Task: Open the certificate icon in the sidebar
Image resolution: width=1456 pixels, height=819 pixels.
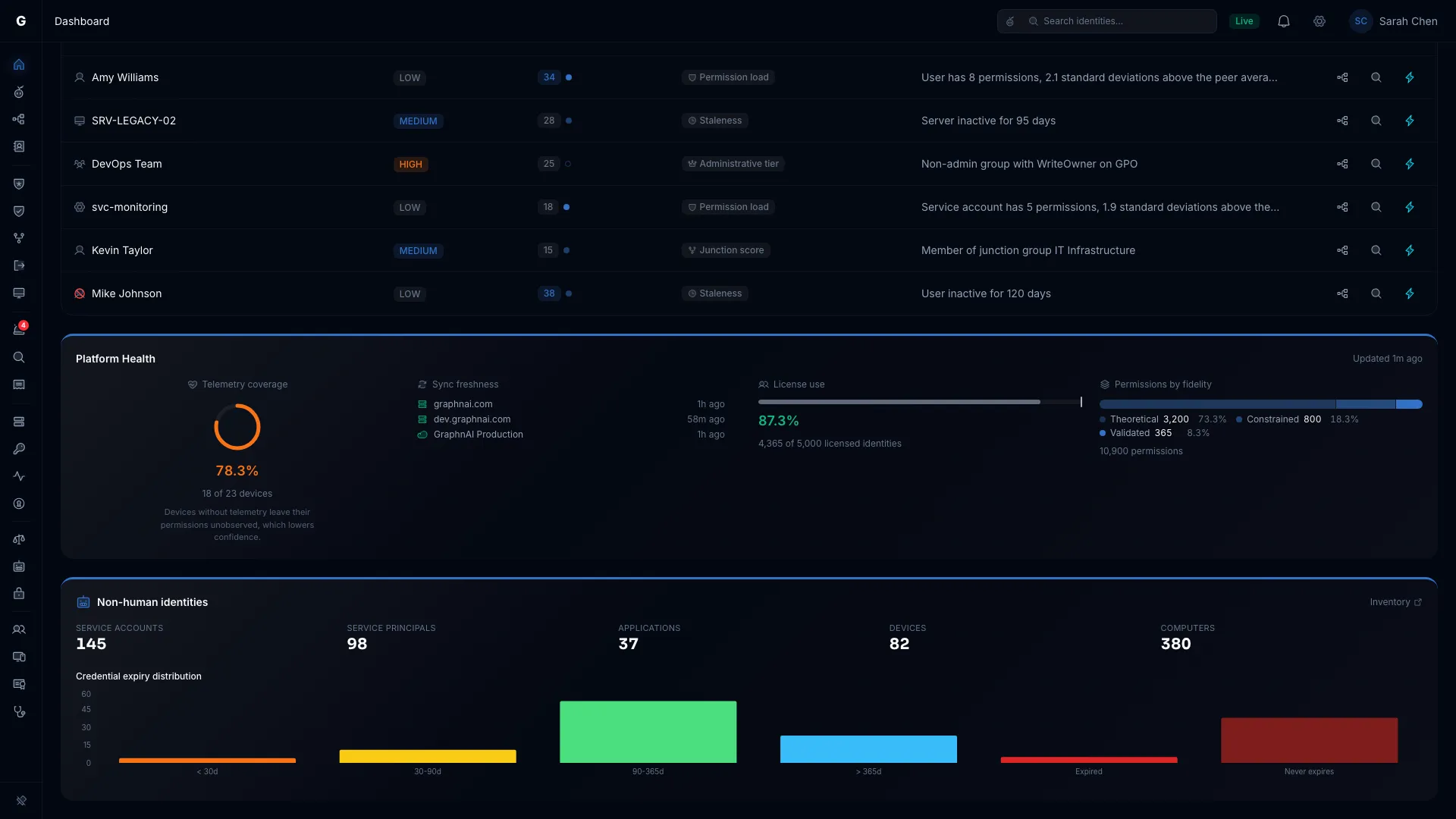Action: 19,684
